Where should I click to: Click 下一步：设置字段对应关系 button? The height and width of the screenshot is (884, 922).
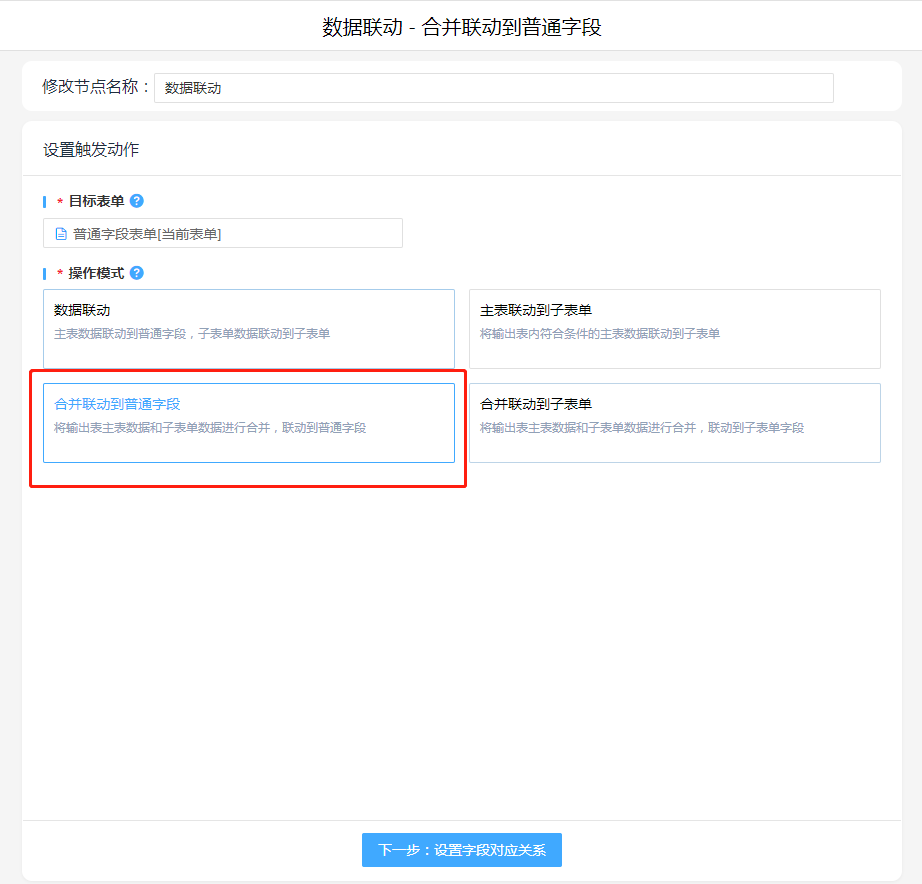coord(461,850)
